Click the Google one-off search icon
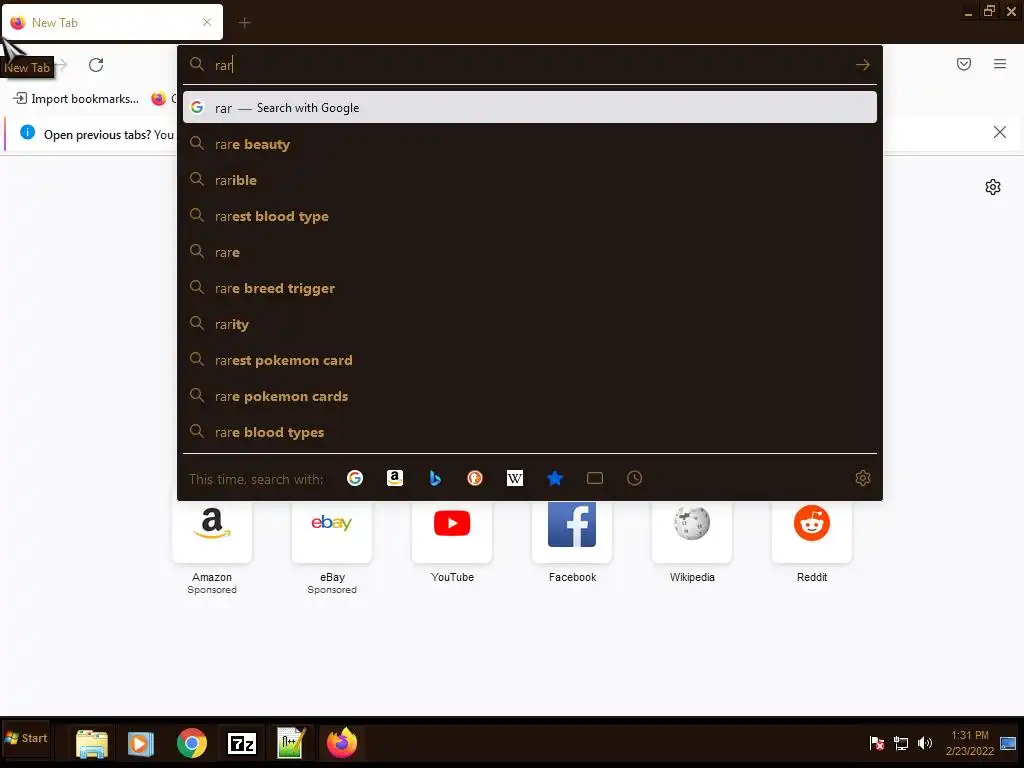This screenshot has width=1024, height=768. (355, 478)
